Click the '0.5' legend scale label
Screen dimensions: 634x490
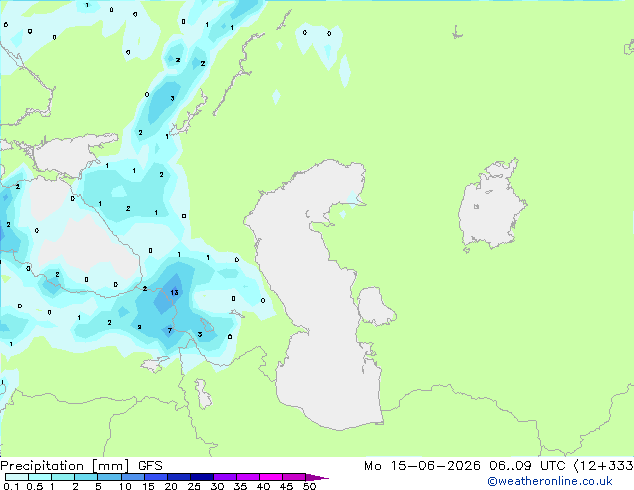pos(35,486)
